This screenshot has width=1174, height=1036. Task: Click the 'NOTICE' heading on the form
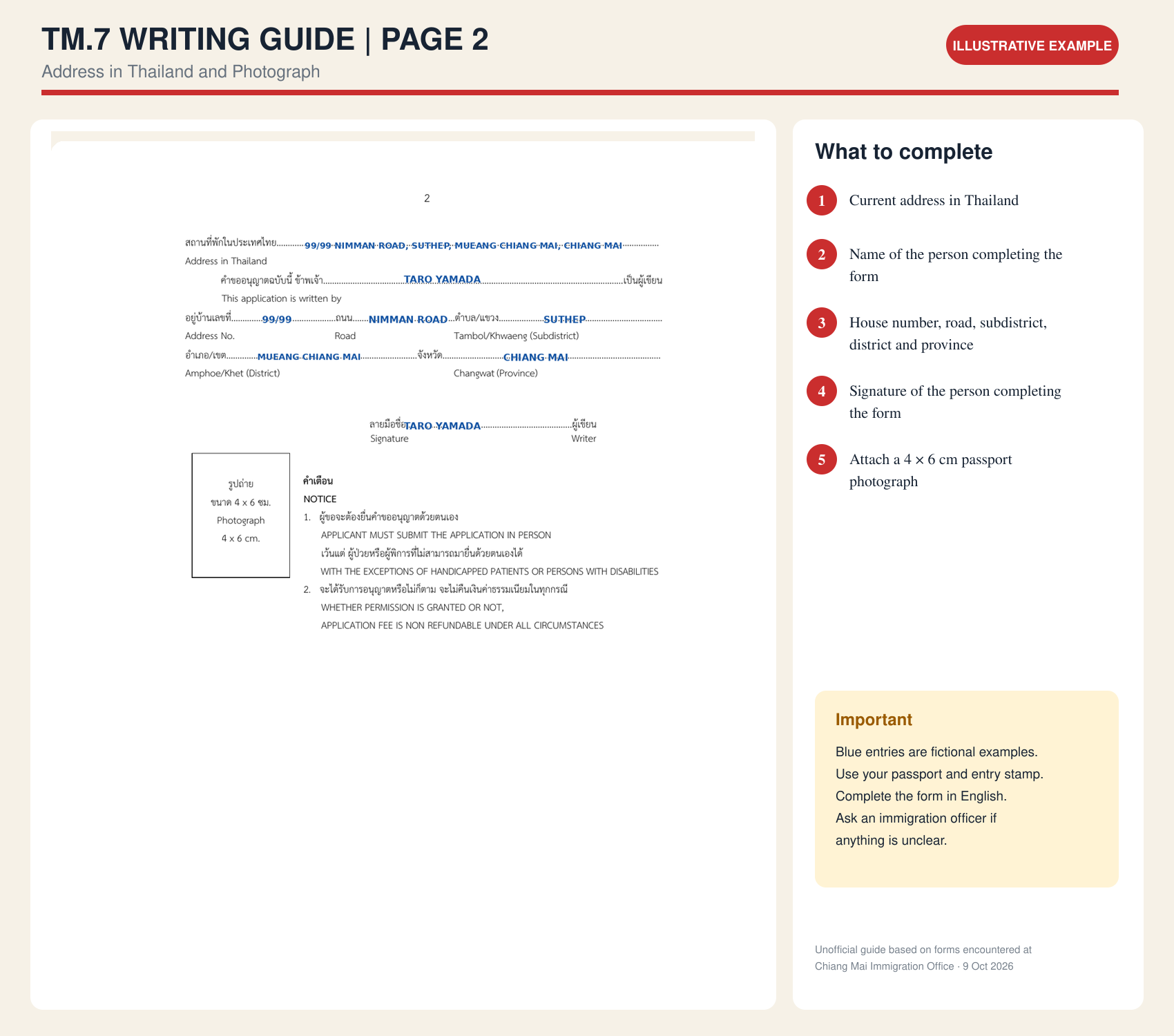320,499
